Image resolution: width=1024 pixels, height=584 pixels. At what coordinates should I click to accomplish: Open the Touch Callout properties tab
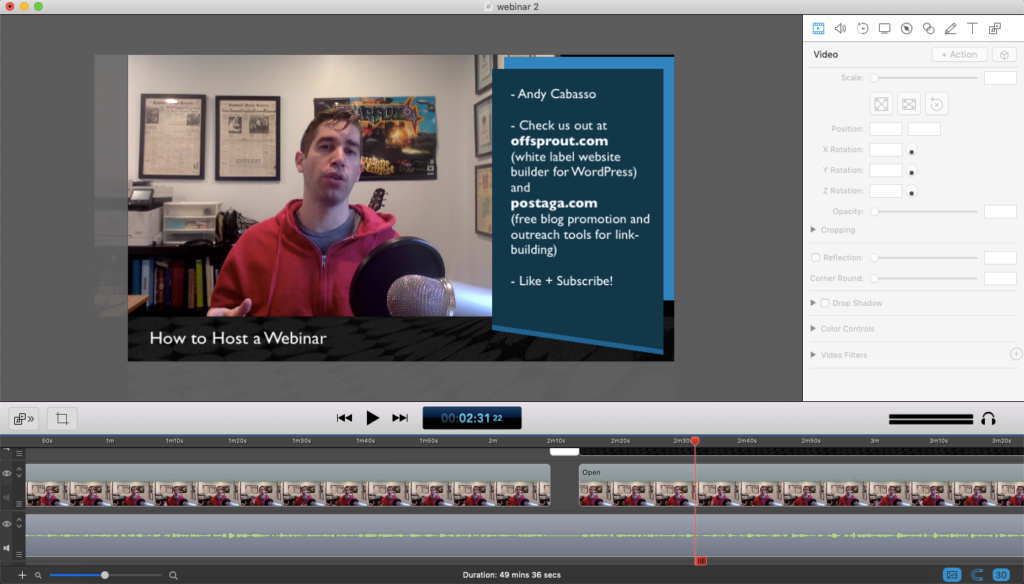pyautogui.click(x=929, y=28)
